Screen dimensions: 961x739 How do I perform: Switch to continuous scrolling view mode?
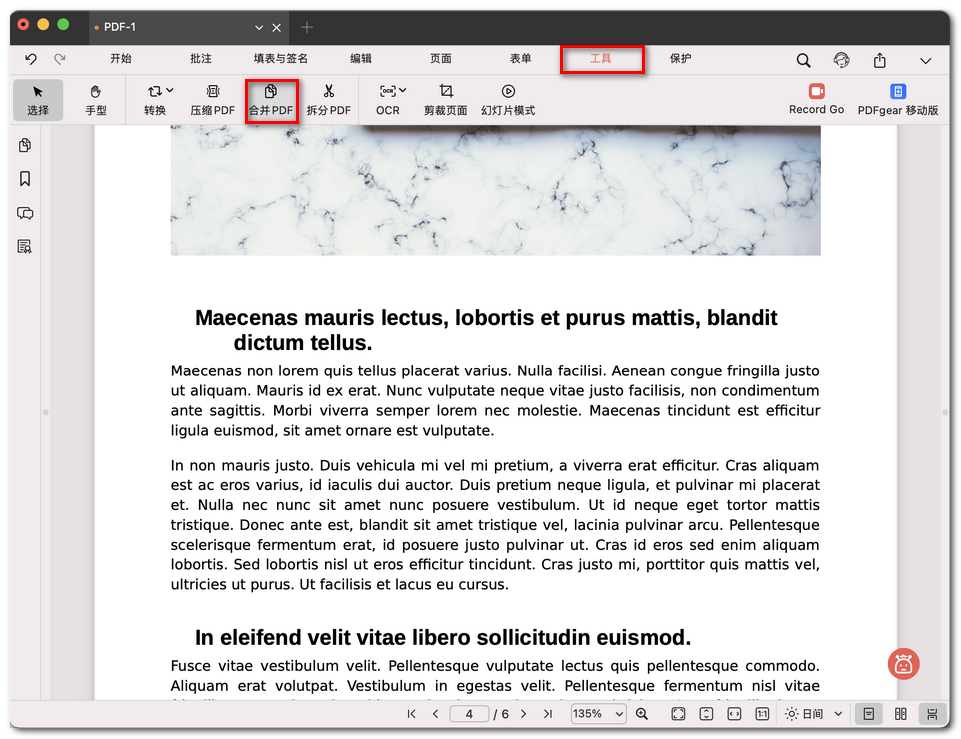pyautogui.click(x=930, y=714)
